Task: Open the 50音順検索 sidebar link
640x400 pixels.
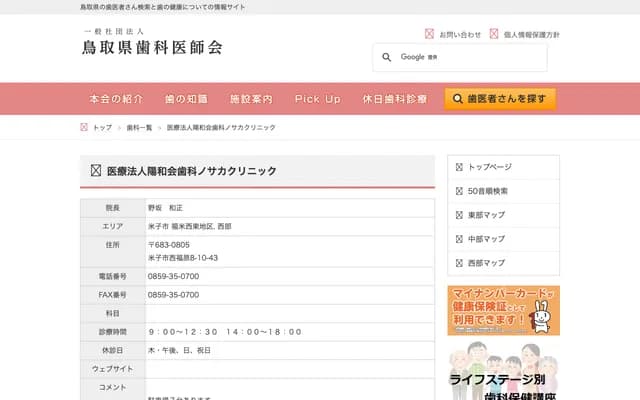Action: (x=487, y=191)
